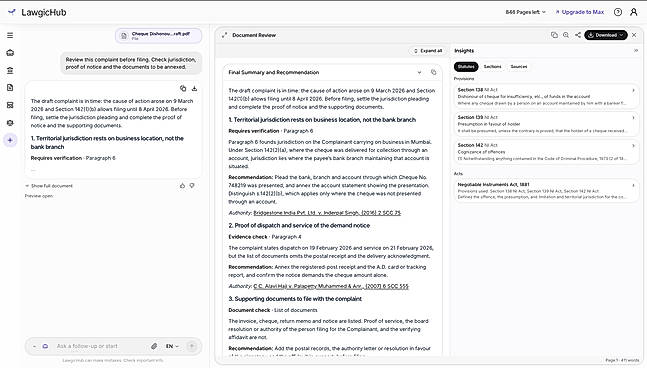This screenshot has width=647, height=368.
Task: Click the purple assistant mode icon in chat input
Action: (x=45, y=346)
